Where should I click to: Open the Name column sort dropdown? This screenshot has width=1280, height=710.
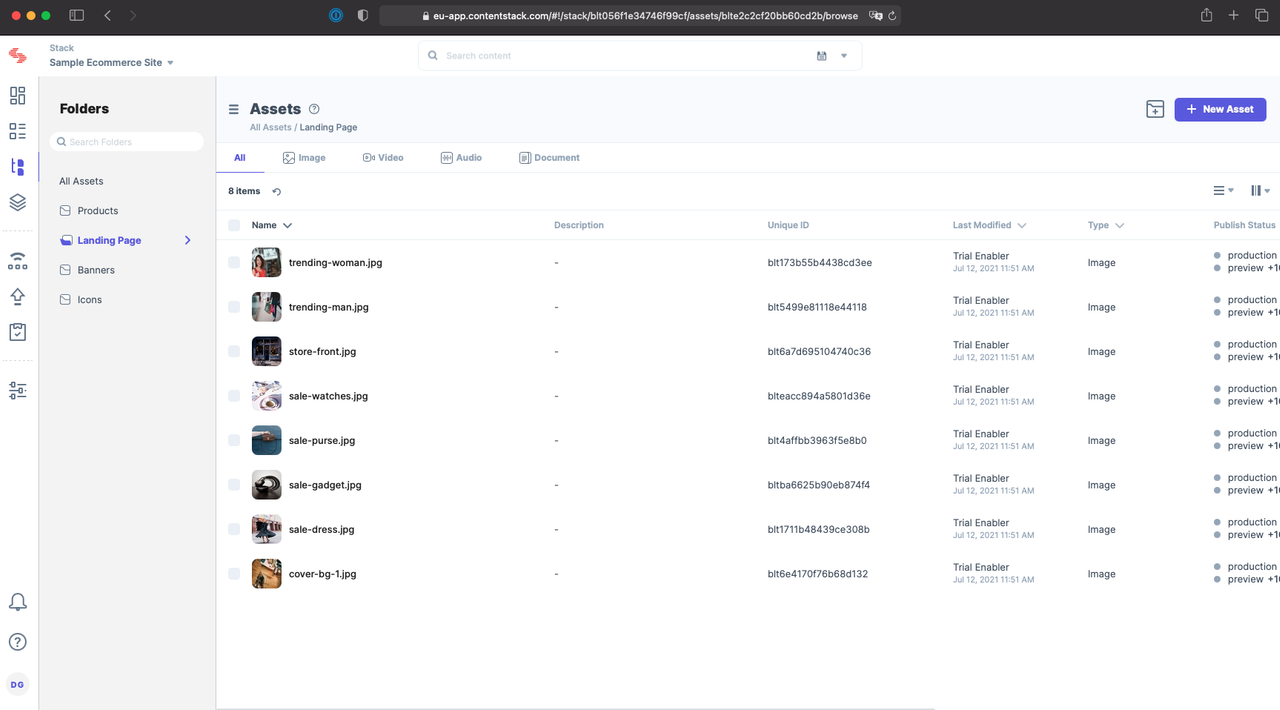tap(287, 225)
